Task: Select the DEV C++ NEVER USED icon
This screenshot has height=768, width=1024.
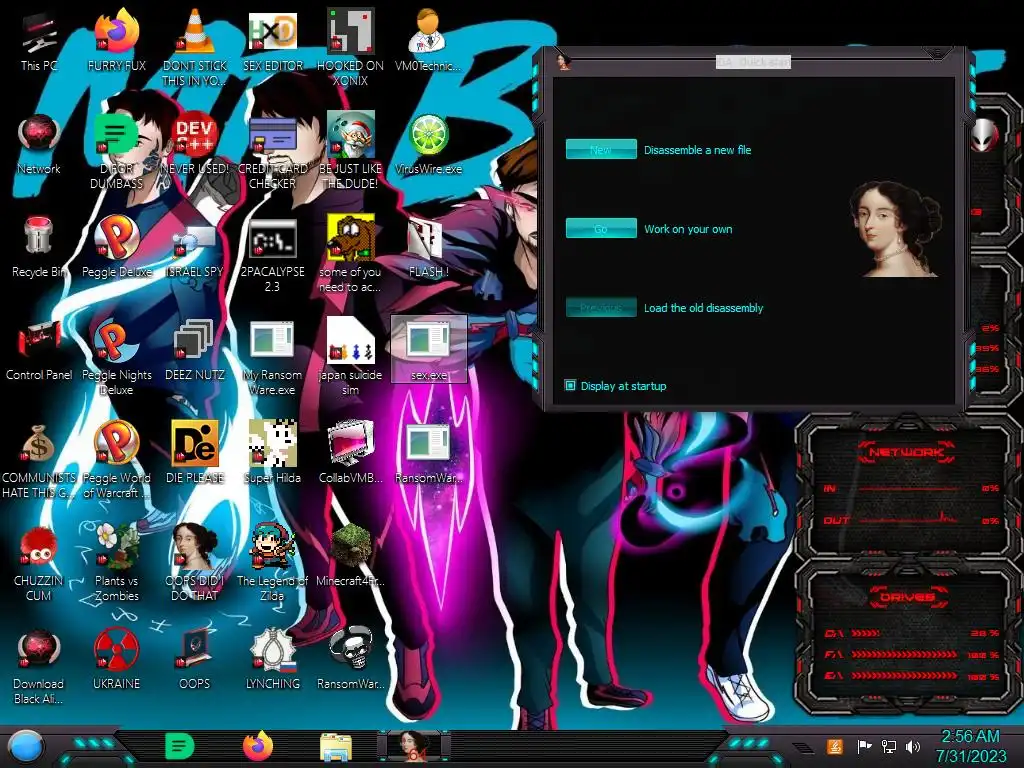Action: tap(195, 136)
